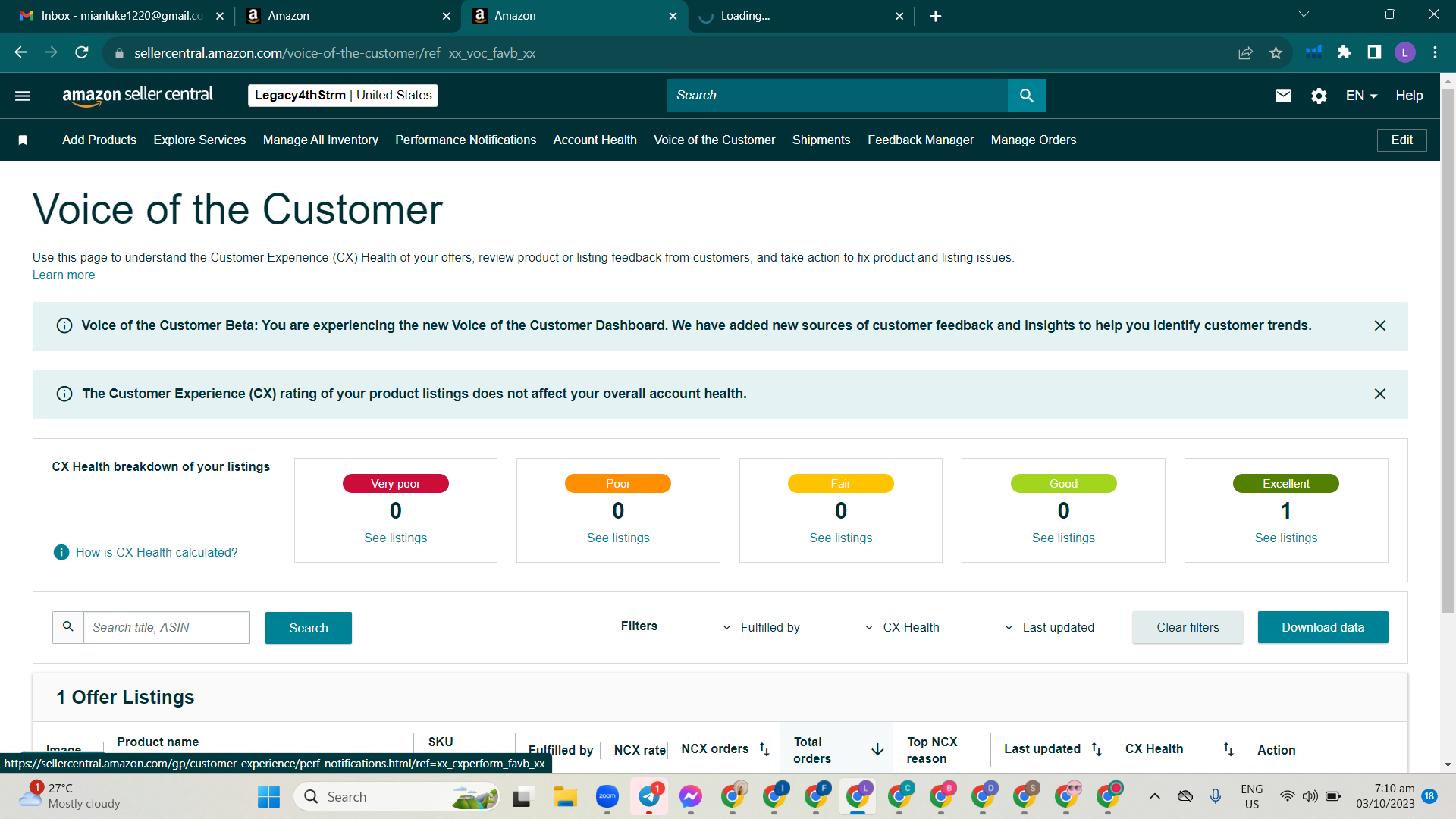The height and width of the screenshot is (819, 1456).
Task: Click the browser address bar URL
Action: pyautogui.click(x=334, y=52)
